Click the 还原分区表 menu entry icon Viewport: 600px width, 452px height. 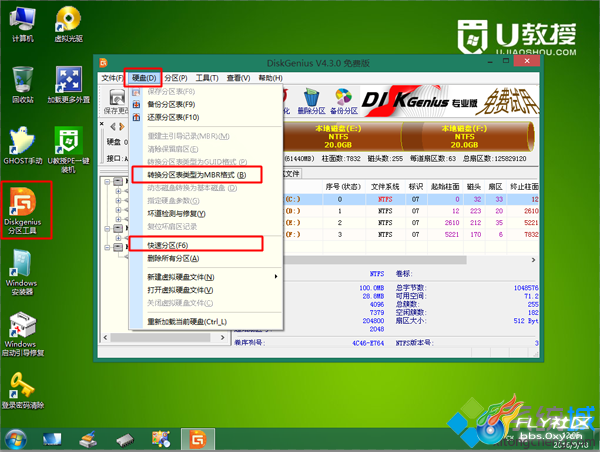(136, 117)
